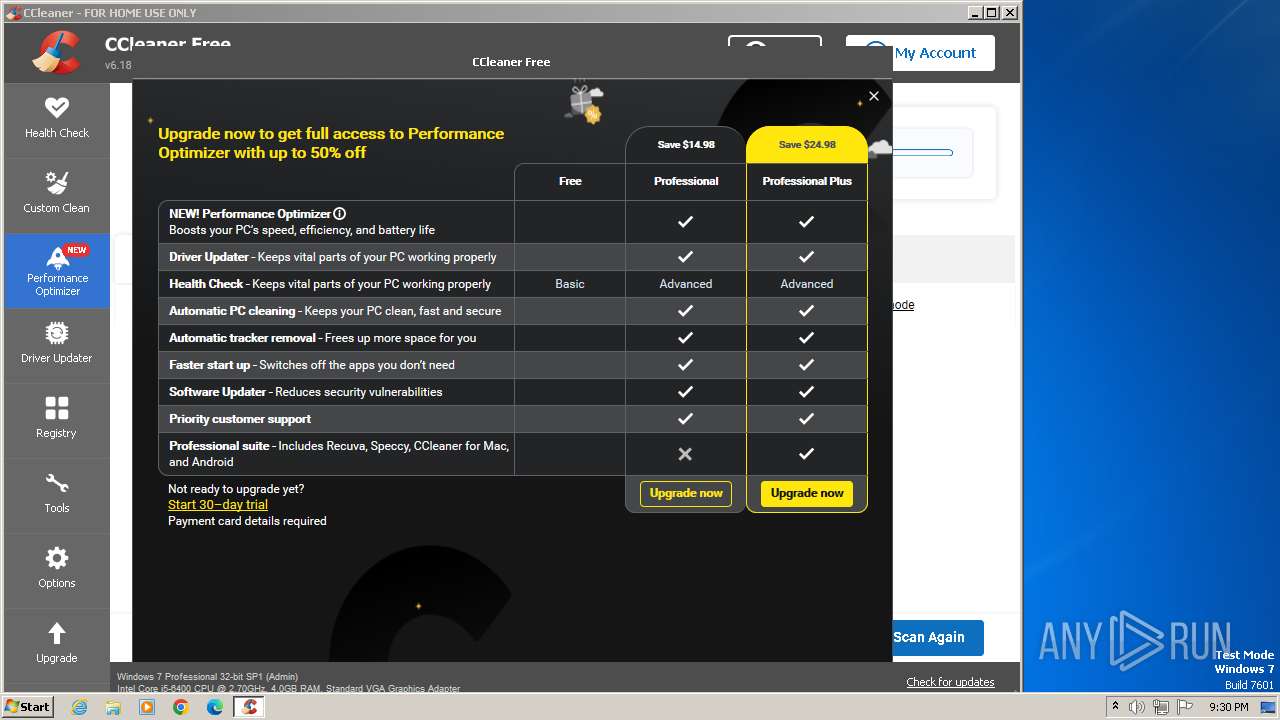1280x720 pixels.
Task: Start the 30-day trial link
Action: pos(218,505)
